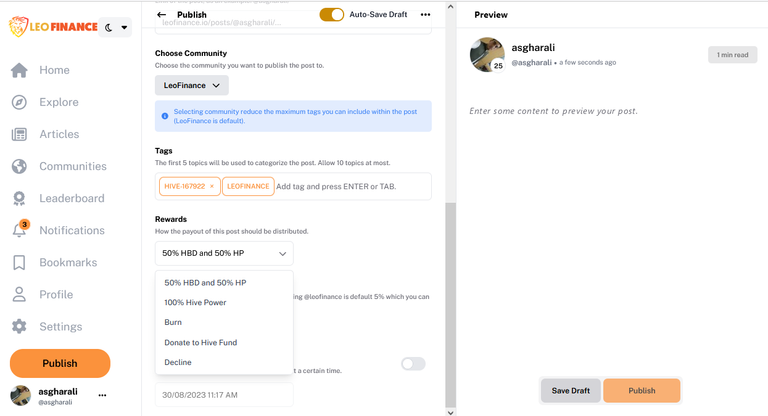Click the editor scrollbar thumb
The image size is (768, 416).
click(x=451, y=304)
